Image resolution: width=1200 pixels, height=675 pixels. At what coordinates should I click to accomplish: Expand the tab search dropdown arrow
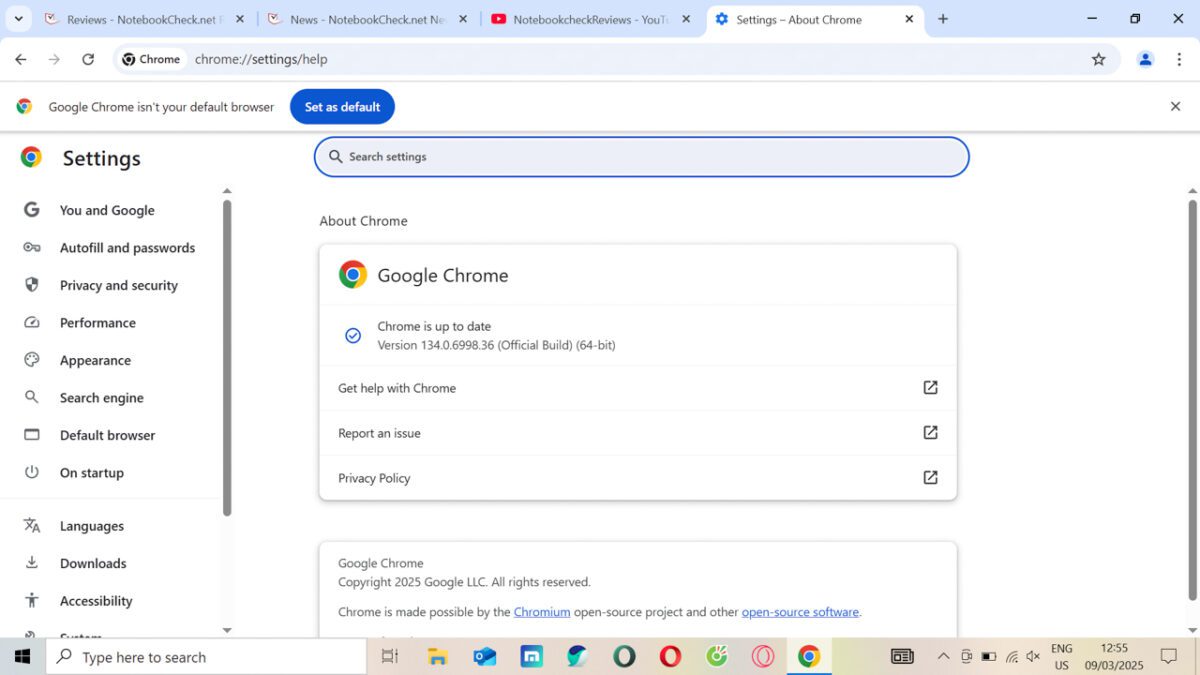click(18, 19)
